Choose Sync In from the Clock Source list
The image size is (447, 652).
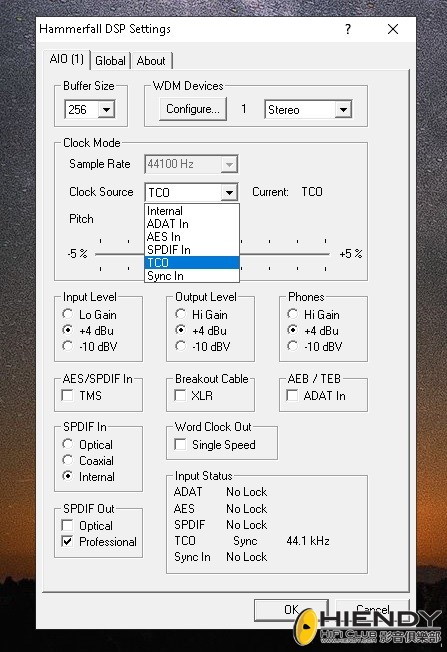click(x=192, y=276)
